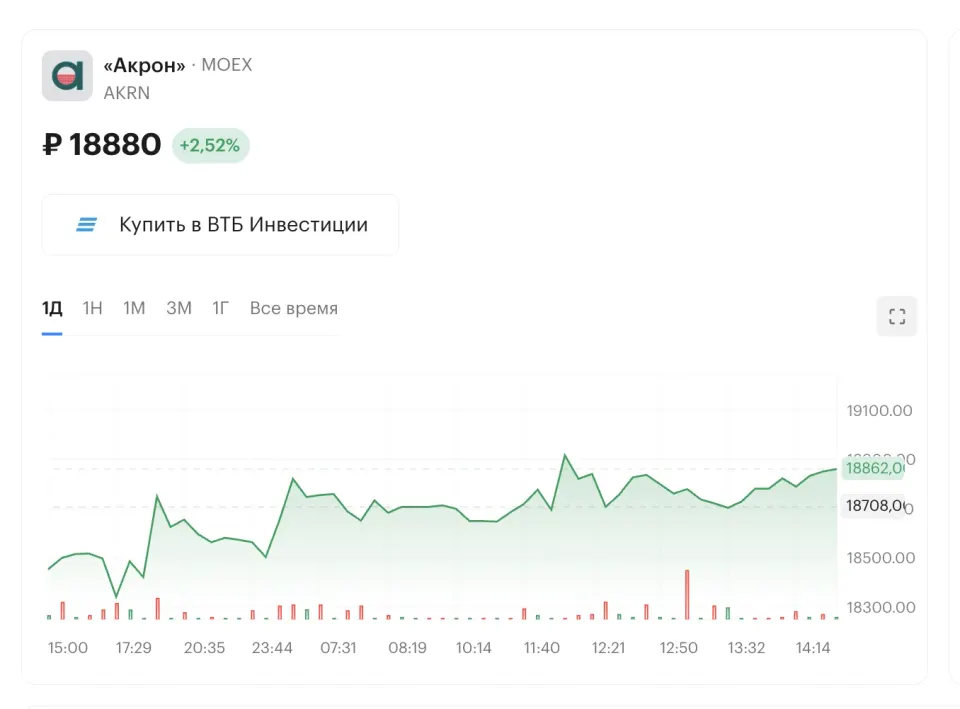960x709 pixels.
Task: Click the 10:14 time axis label
Action: [x=473, y=648]
